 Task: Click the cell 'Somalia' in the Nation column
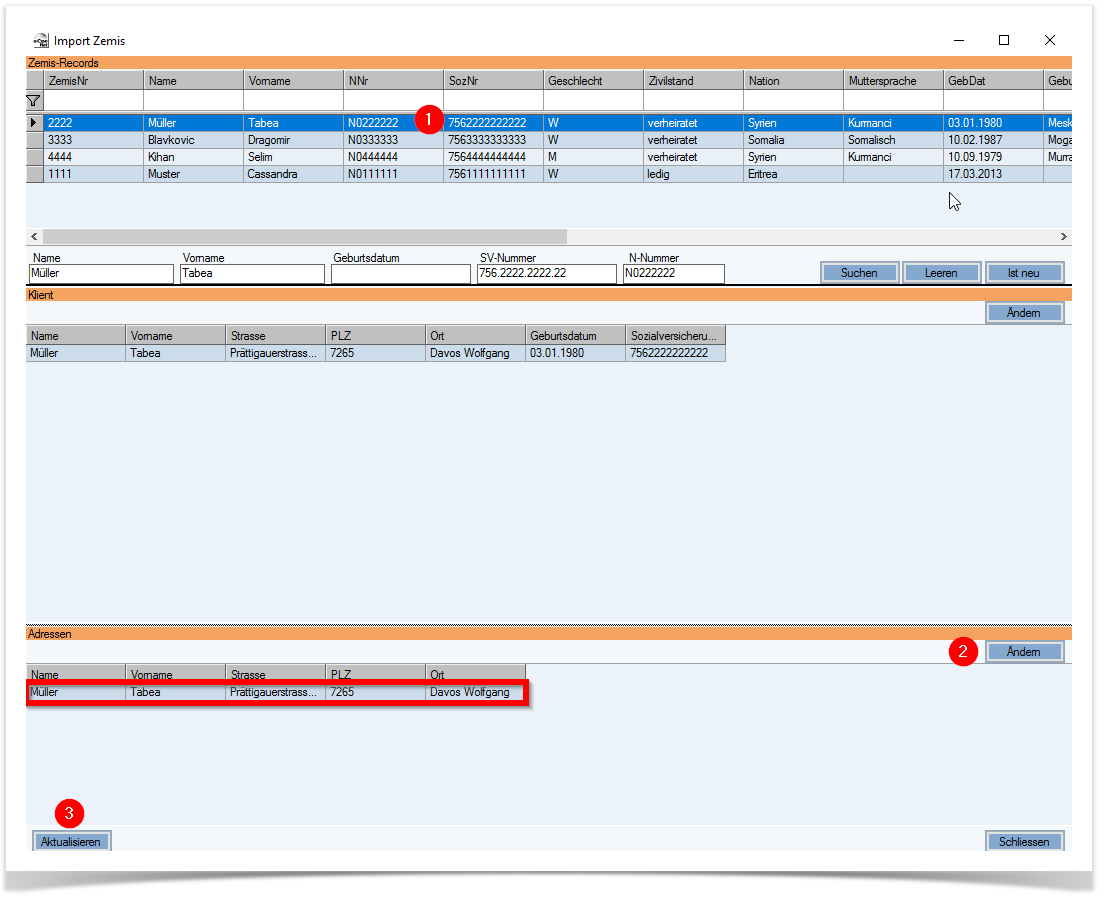(794, 140)
